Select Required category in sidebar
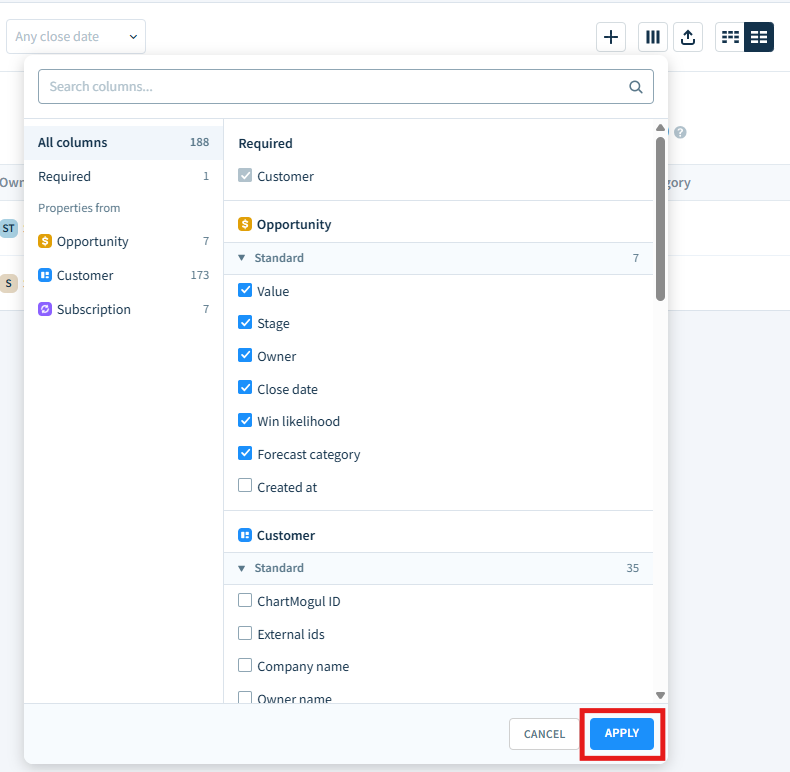The width and height of the screenshot is (790, 772). click(x=123, y=176)
